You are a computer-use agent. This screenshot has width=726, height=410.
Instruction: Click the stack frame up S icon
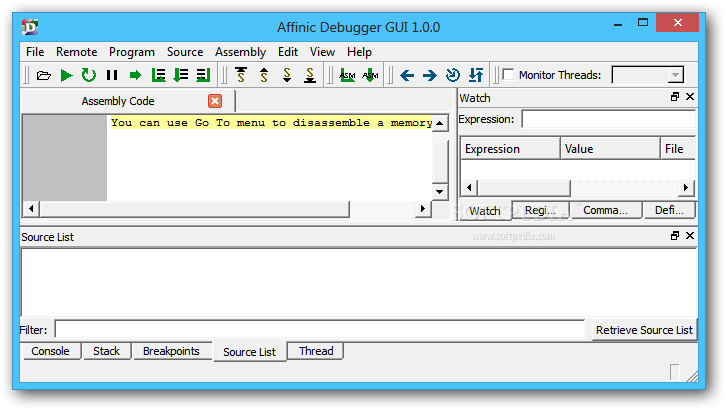pos(264,75)
